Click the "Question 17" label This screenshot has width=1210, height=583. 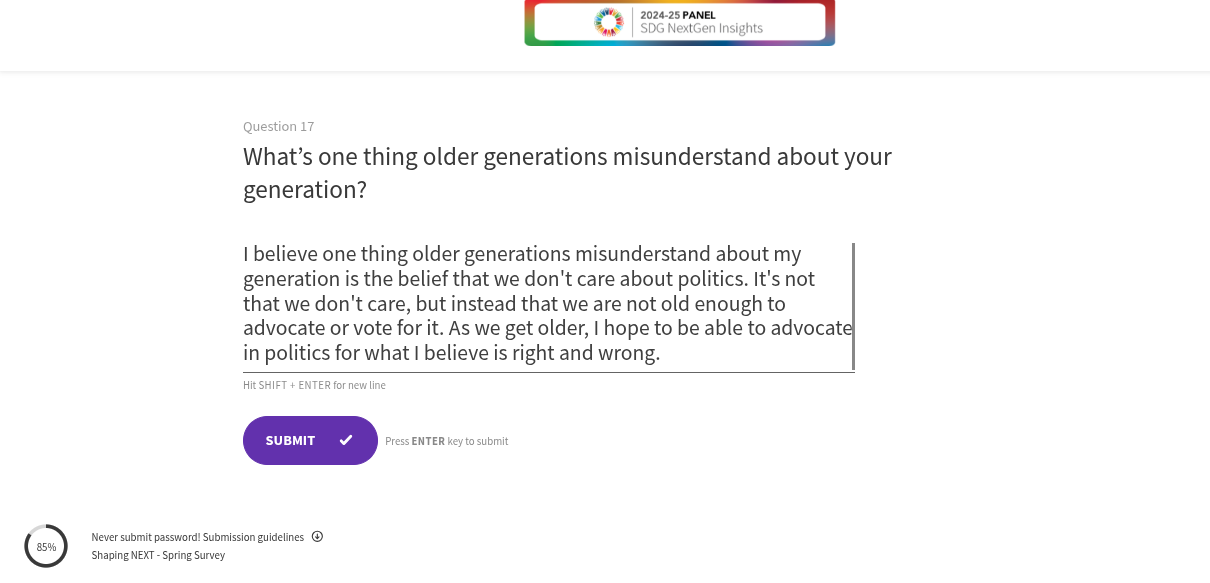pyautogui.click(x=279, y=126)
